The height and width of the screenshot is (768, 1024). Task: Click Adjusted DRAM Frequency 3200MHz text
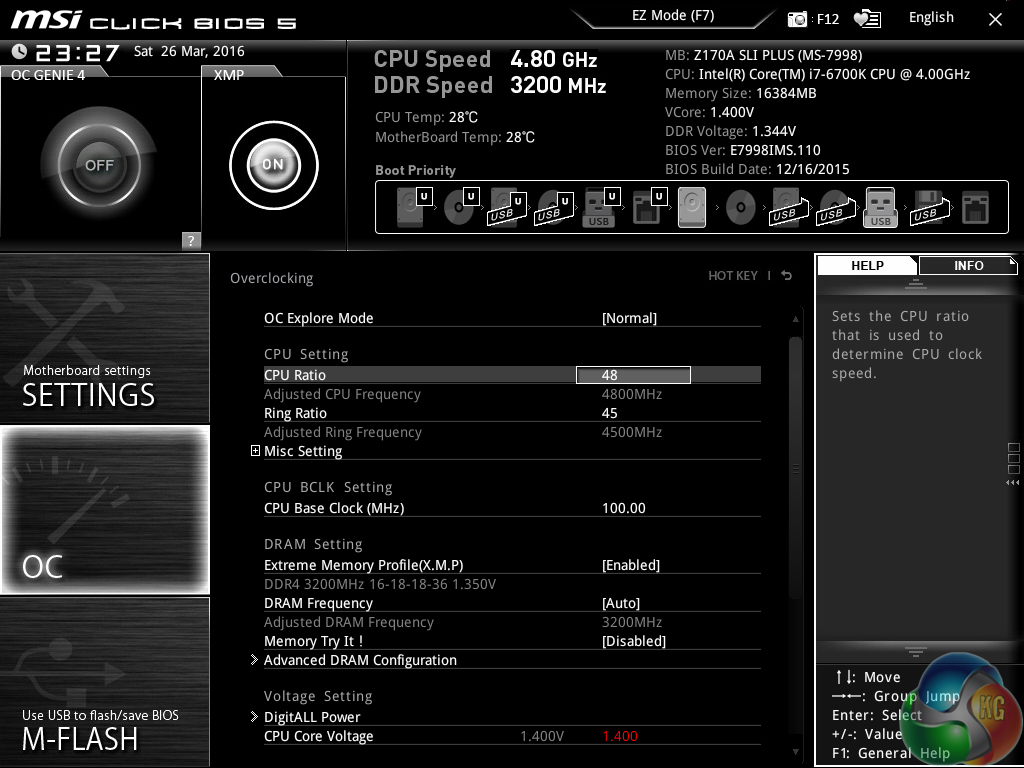632,622
